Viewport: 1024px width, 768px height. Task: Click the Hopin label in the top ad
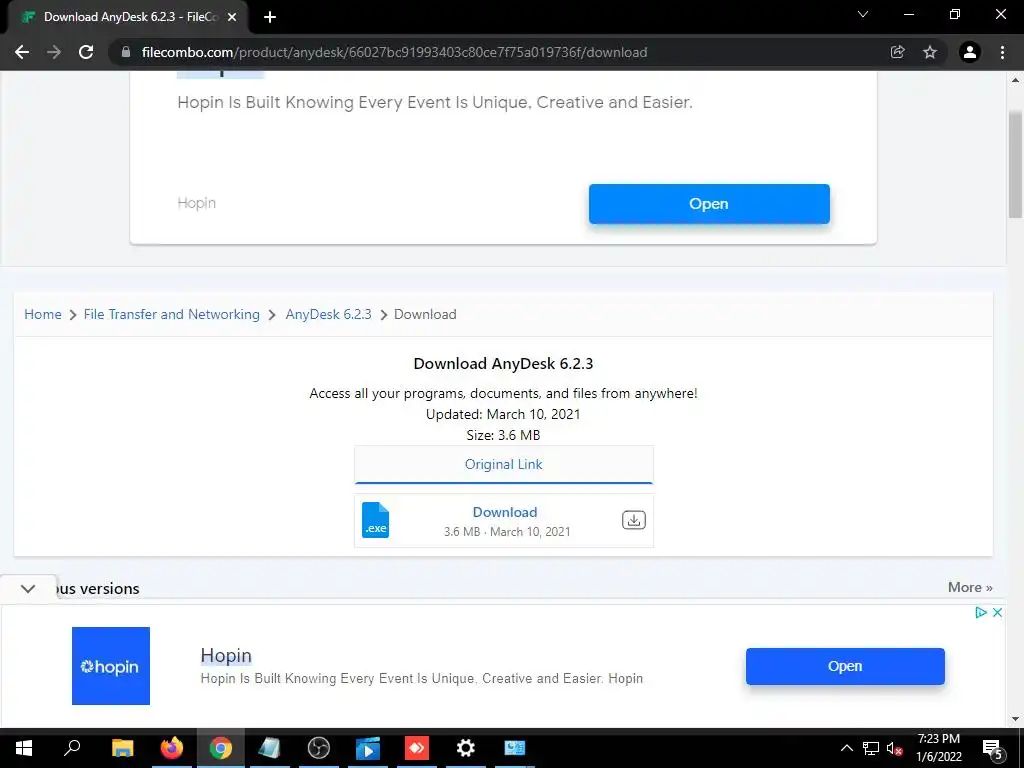point(197,203)
